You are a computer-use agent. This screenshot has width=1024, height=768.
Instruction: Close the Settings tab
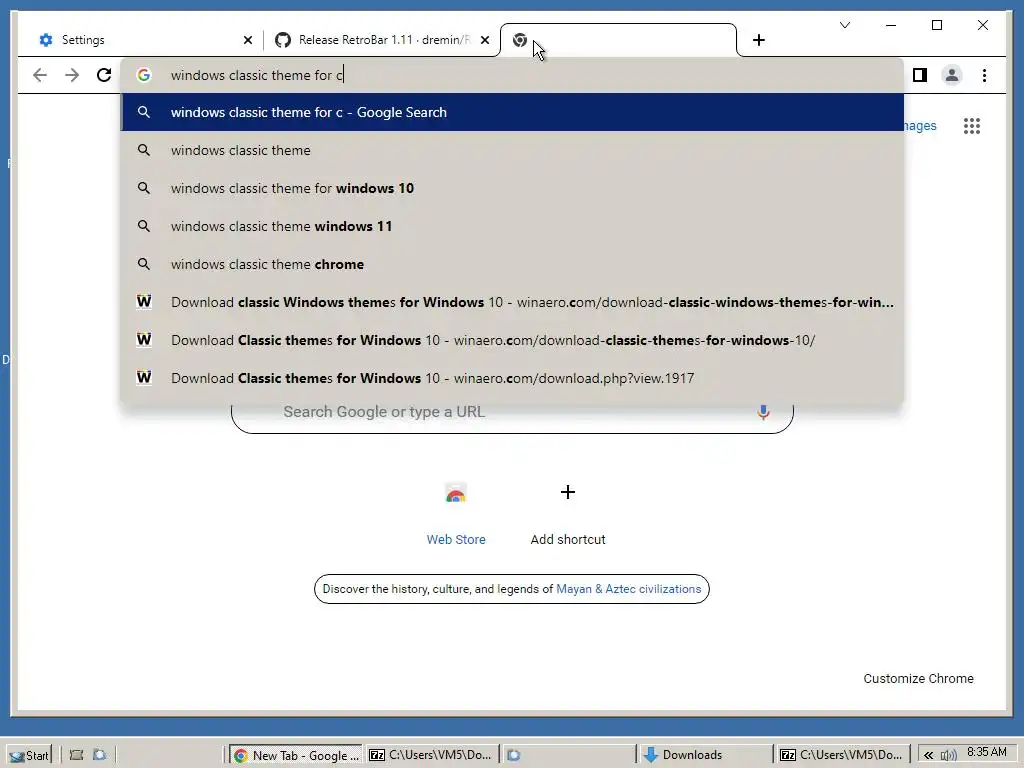pyautogui.click(x=248, y=40)
